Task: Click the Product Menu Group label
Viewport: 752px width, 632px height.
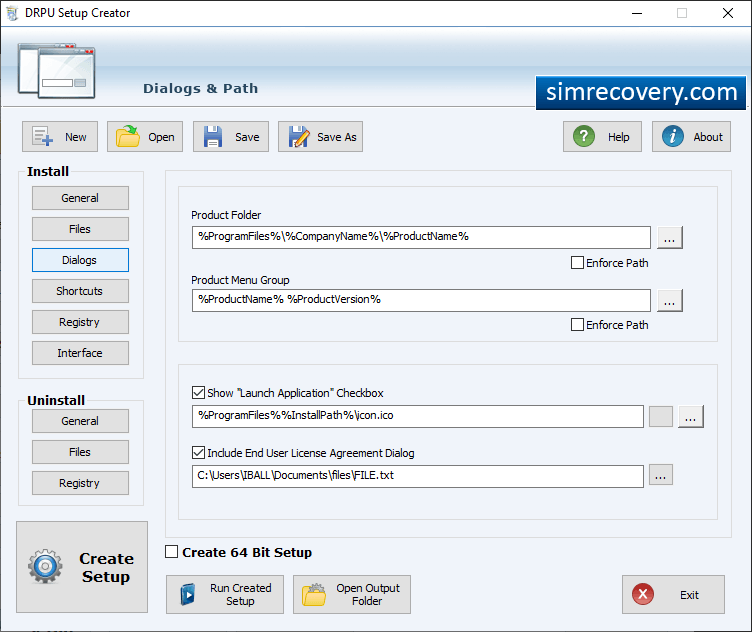Action: pyautogui.click(x=240, y=280)
